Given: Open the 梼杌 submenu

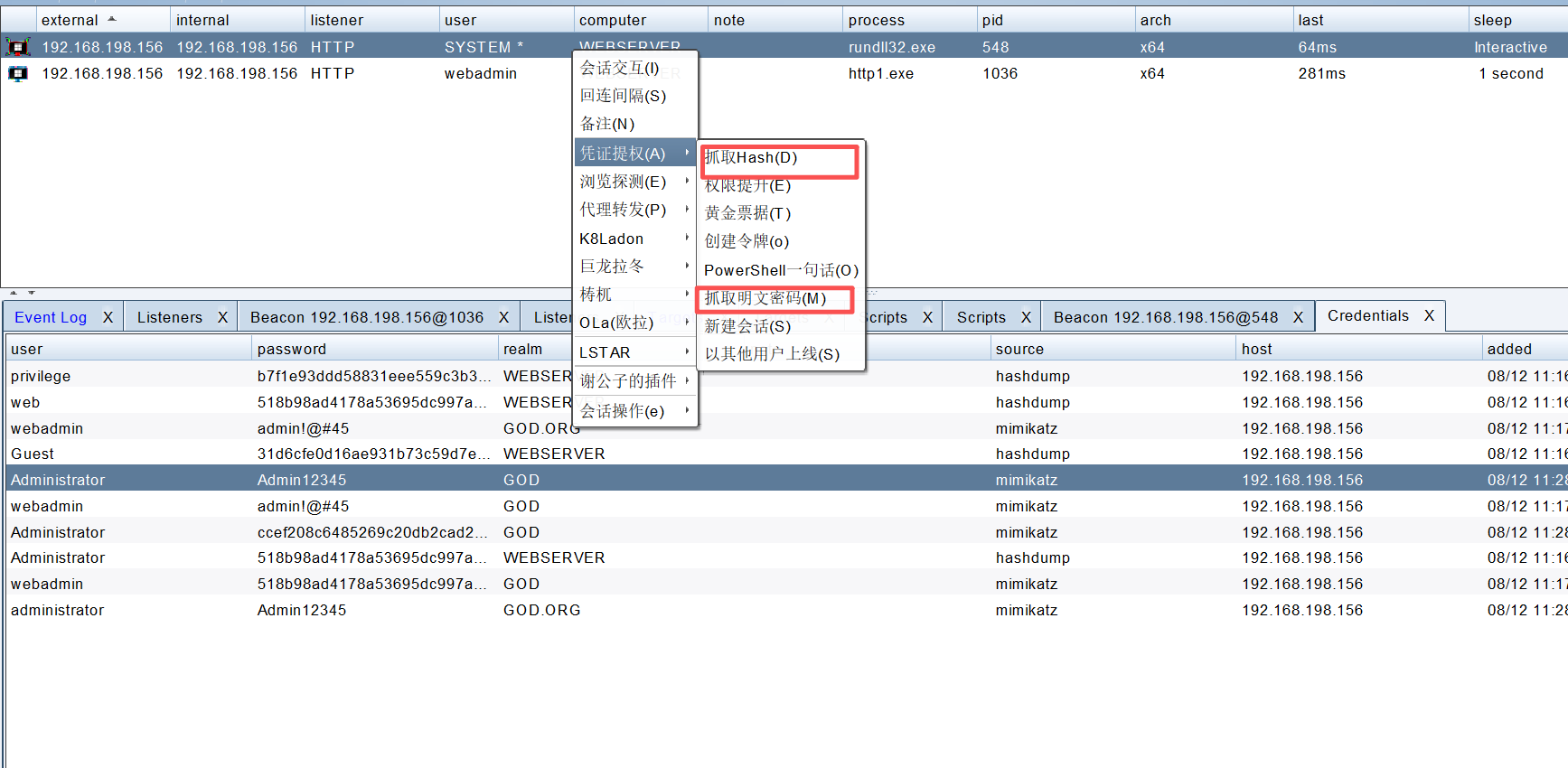Looking at the screenshot, I should click(636, 295).
